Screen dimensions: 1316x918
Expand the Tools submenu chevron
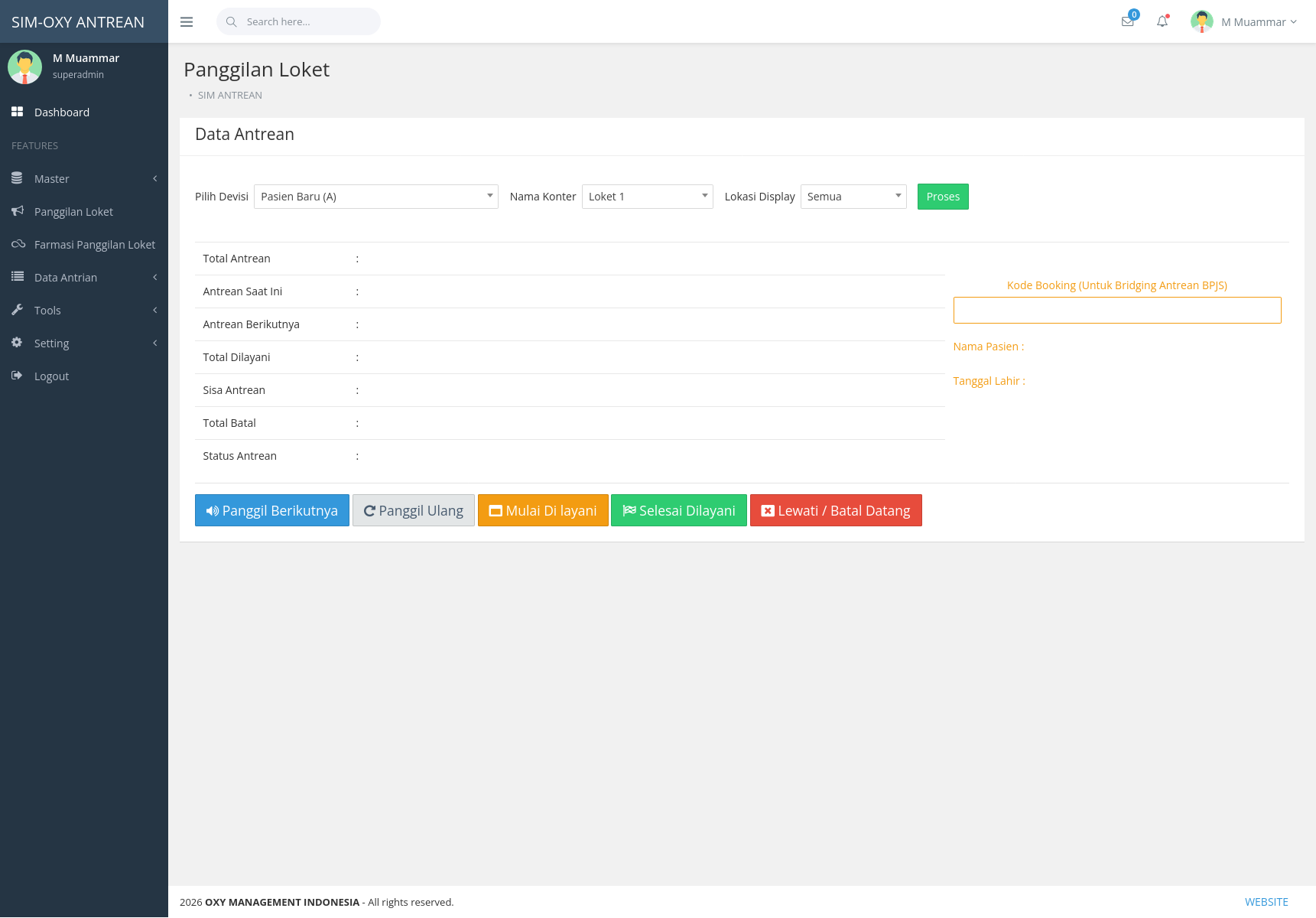[155, 310]
